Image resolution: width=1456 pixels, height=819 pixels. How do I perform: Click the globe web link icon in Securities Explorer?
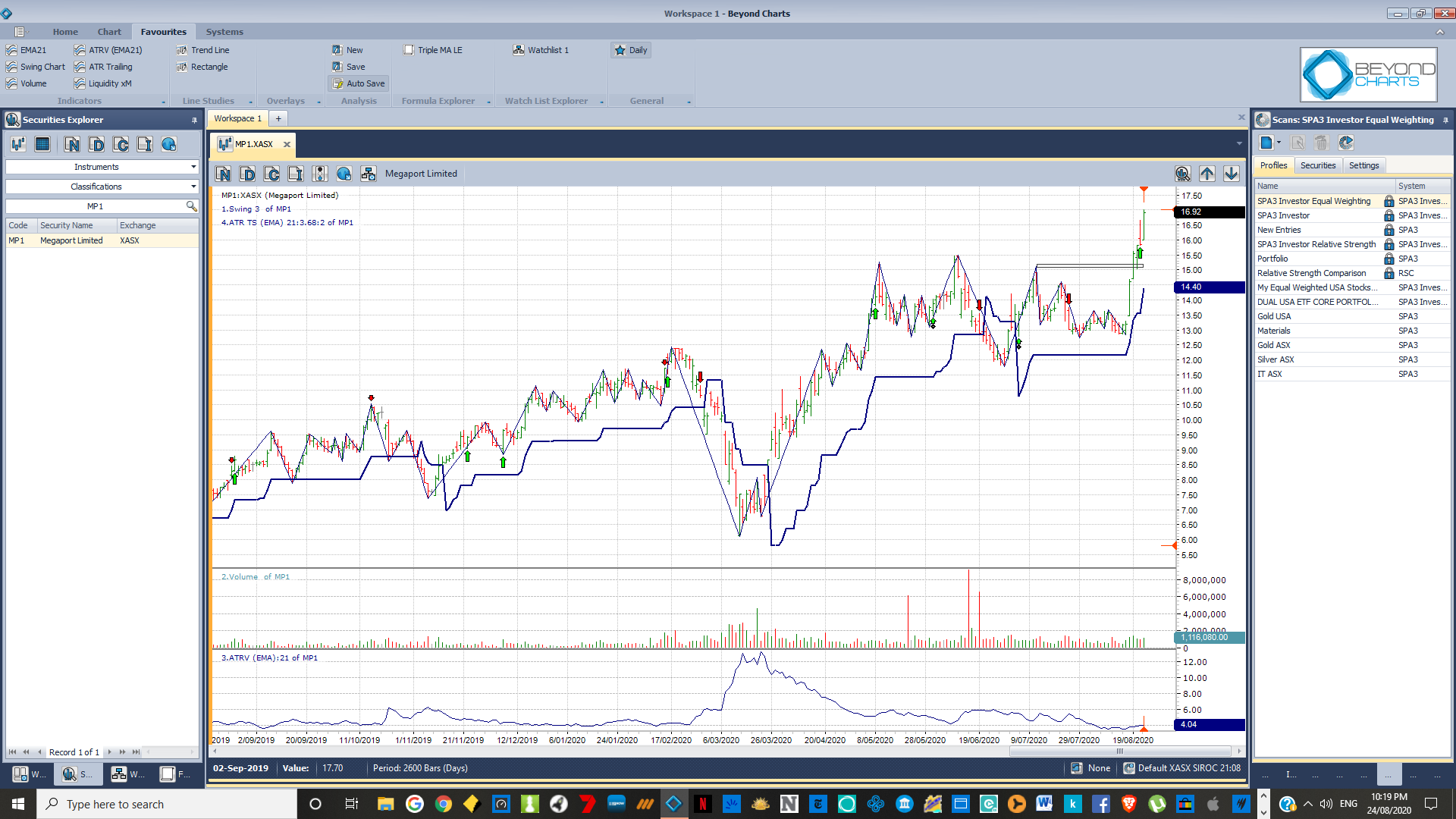click(x=169, y=144)
